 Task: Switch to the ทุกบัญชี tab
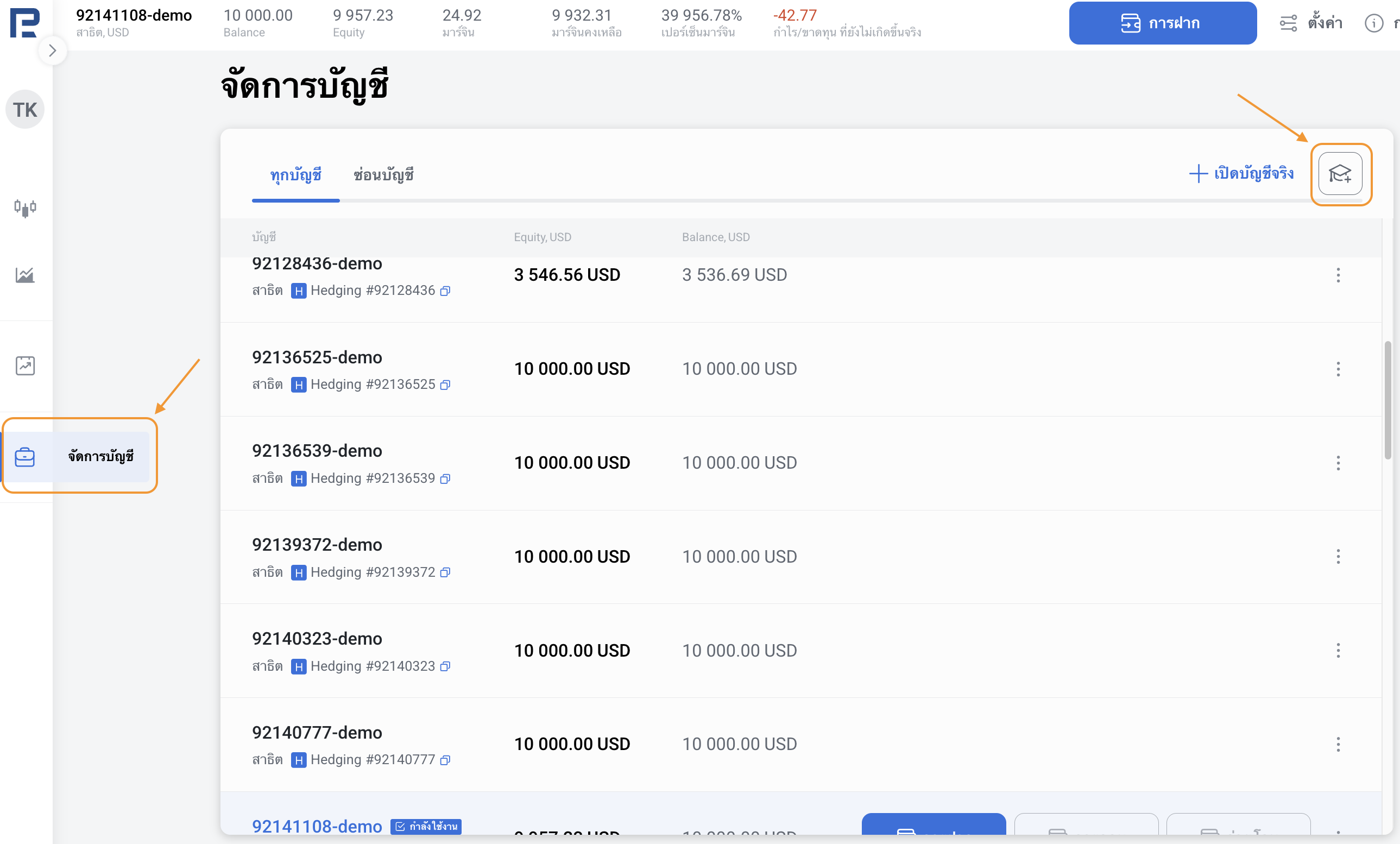295,175
